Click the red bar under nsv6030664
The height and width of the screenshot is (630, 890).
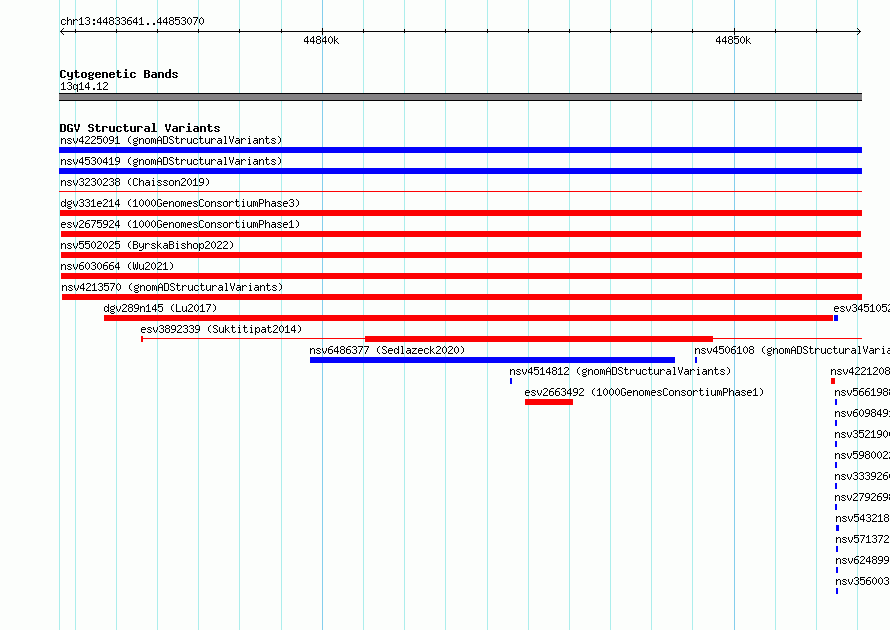pyautogui.click(x=460, y=276)
